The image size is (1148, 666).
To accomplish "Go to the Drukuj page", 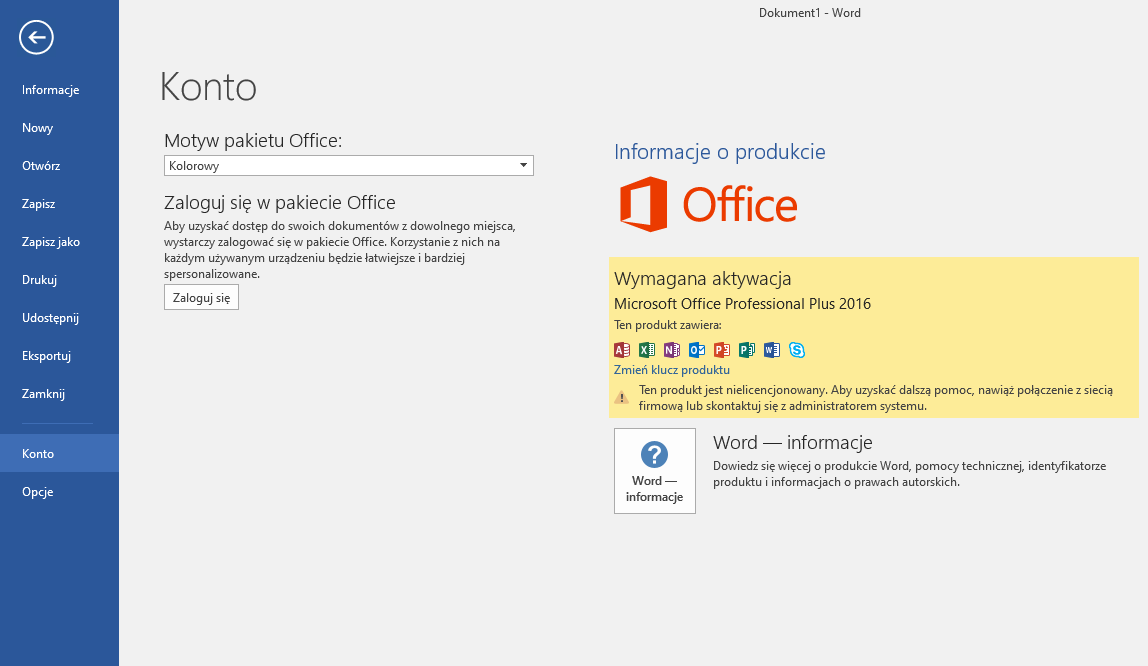I will click(59, 280).
